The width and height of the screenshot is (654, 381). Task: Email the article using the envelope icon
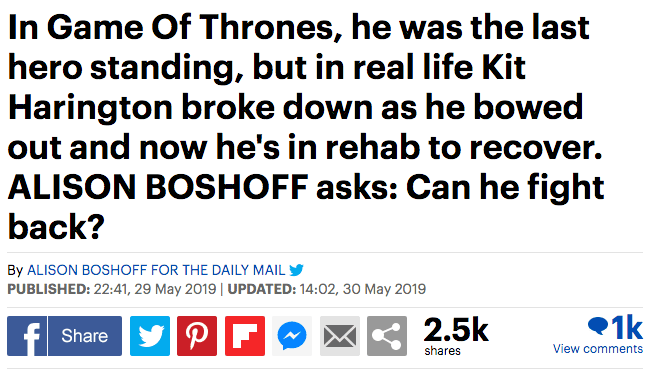pyautogui.click(x=340, y=336)
